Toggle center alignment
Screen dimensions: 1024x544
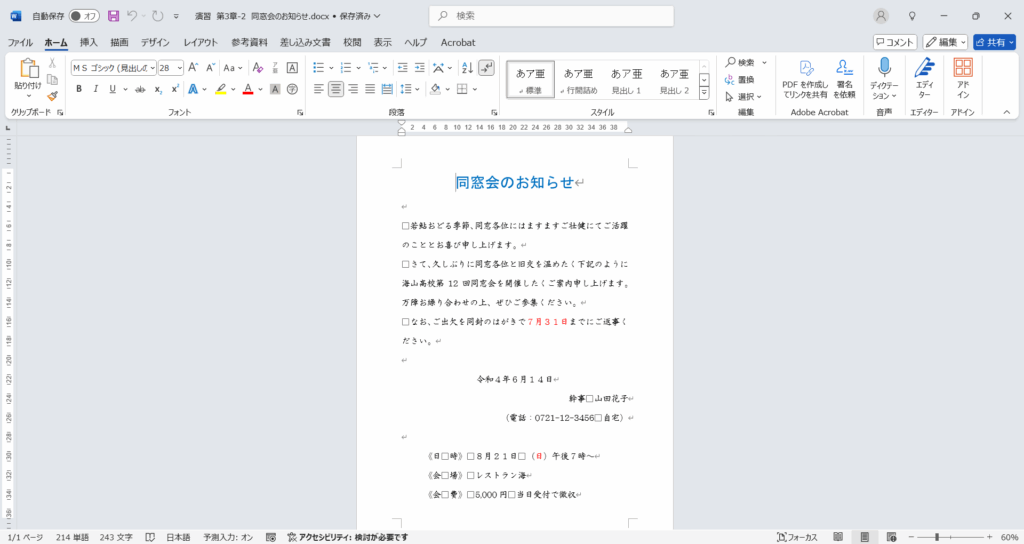click(x=336, y=89)
